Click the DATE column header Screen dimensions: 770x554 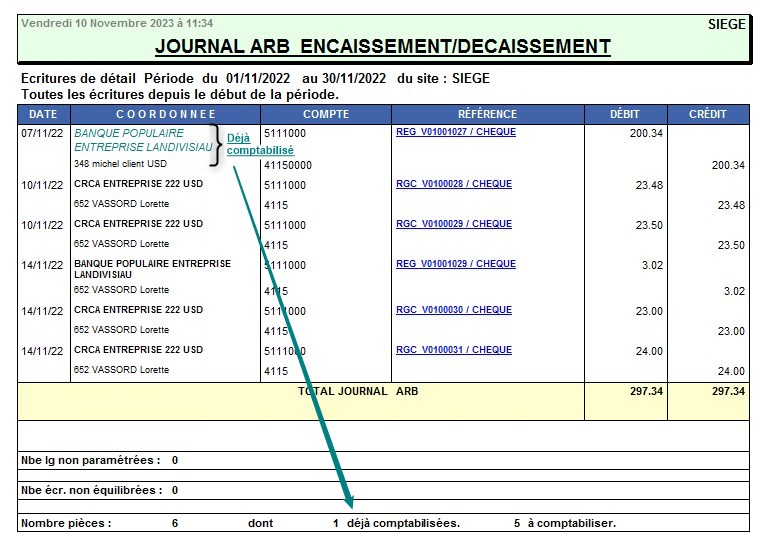tap(43, 114)
